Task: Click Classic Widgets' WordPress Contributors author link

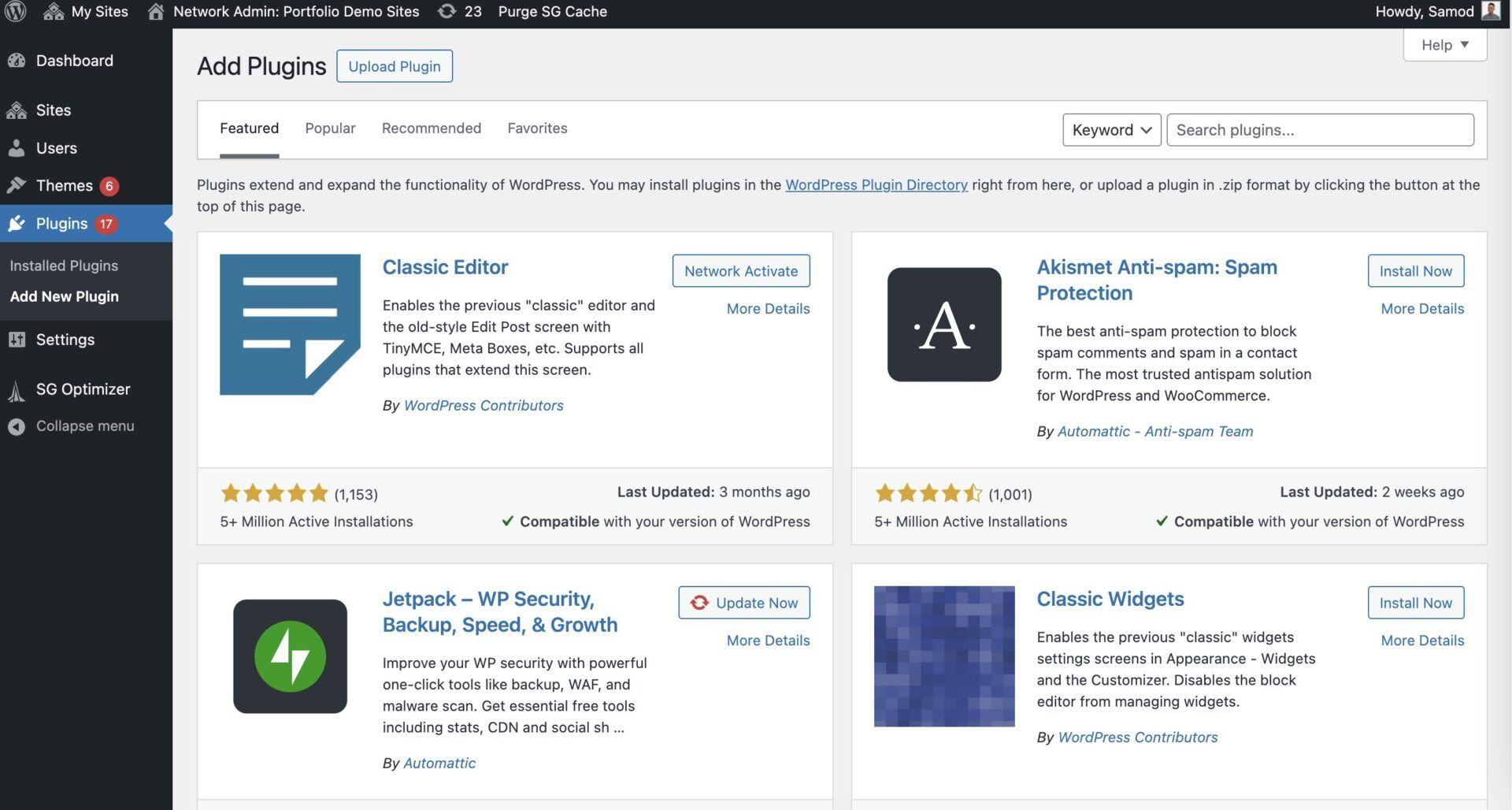Action: coord(1138,737)
